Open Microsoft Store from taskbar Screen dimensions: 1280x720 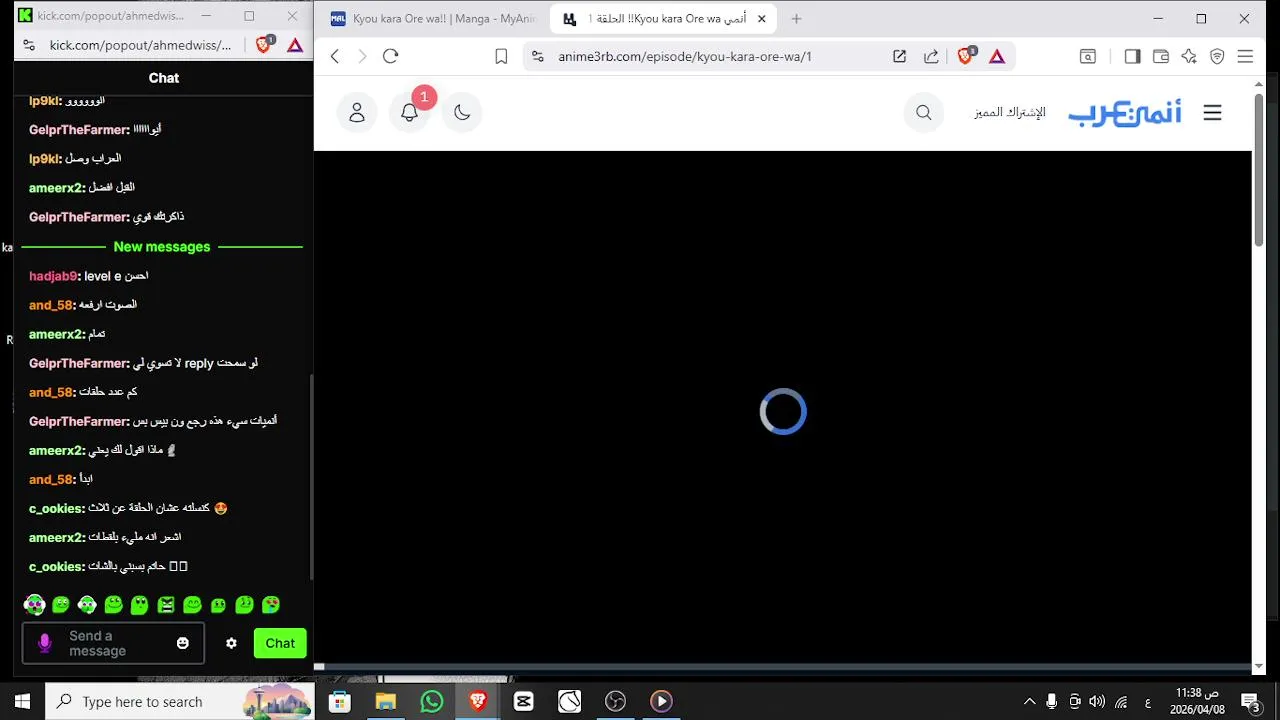pos(339,701)
